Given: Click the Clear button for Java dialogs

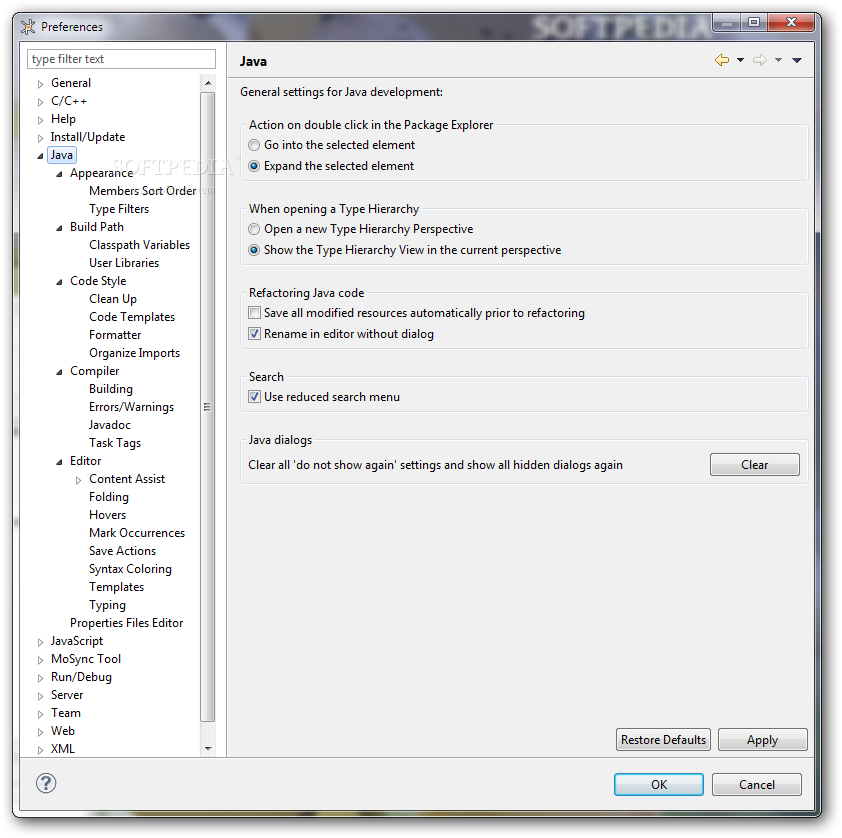Looking at the screenshot, I should pos(754,464).
